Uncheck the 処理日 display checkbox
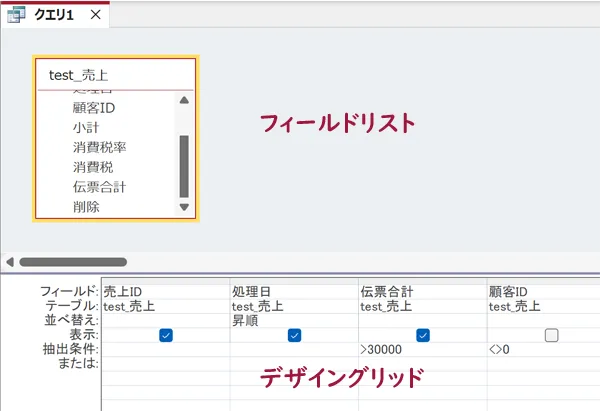600x411 pixels. pyautogui.click(x=294, y=335)
